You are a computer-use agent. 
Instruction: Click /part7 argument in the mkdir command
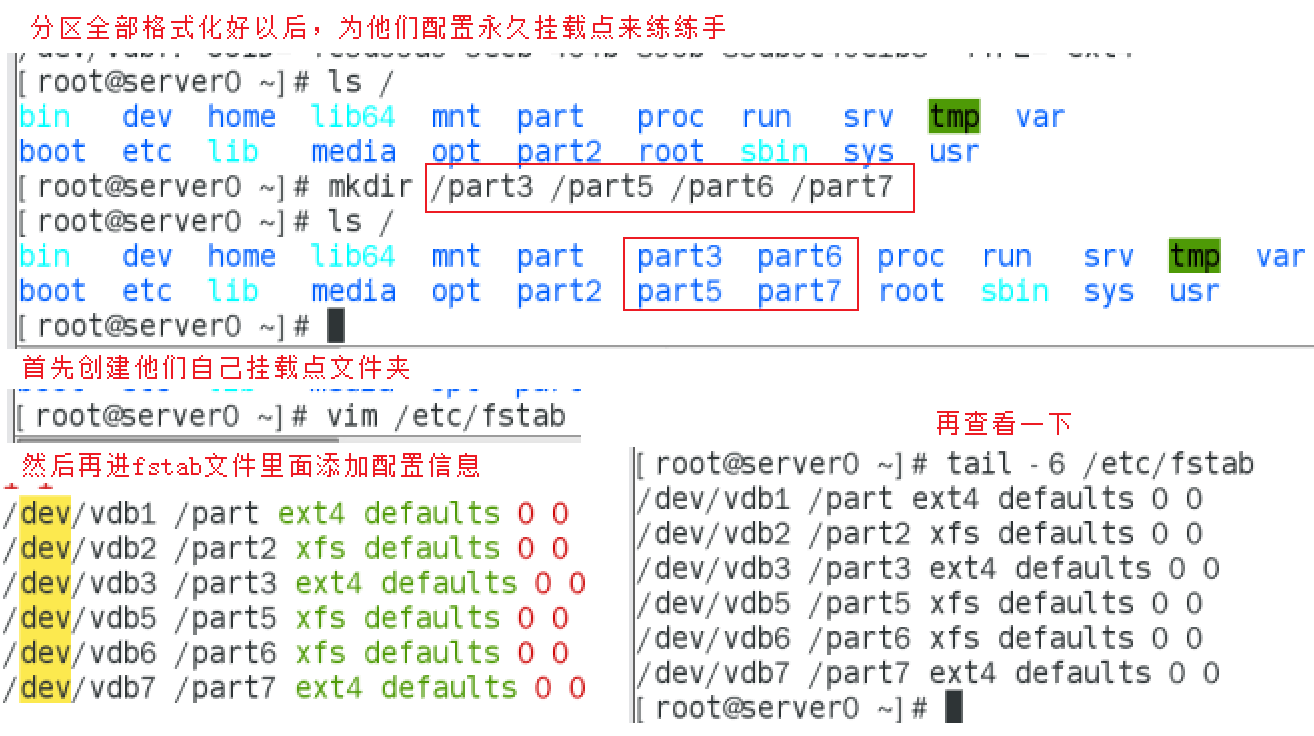[841, 188]
